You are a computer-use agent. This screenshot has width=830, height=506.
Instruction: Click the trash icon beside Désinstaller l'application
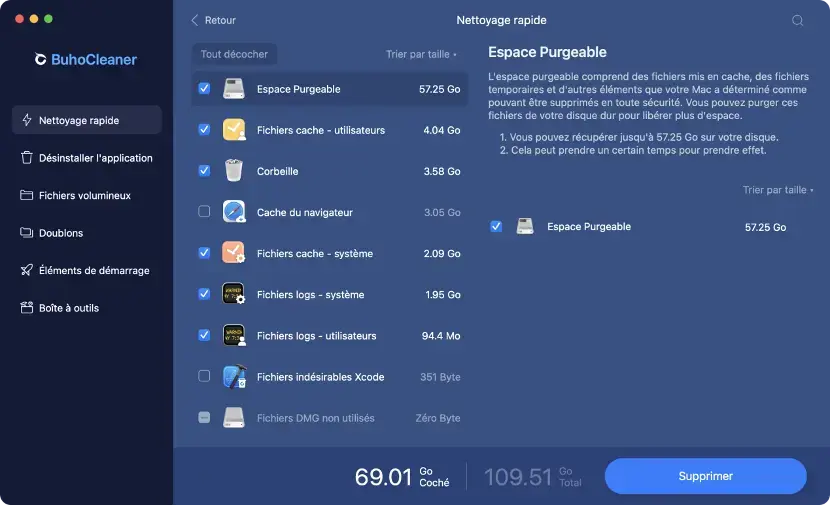26,158
